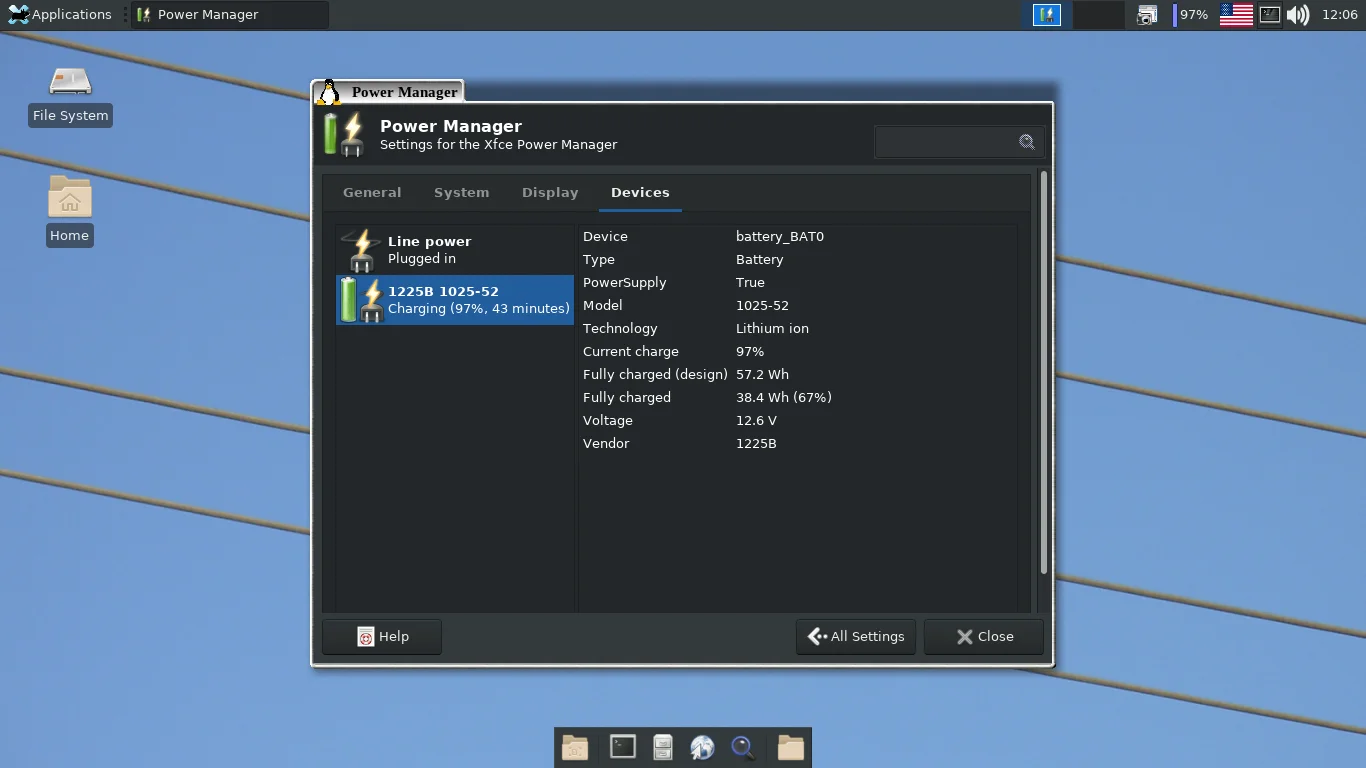This screenshot has height=768, width=1366.
Task: Click the search input field in Power Manager
Action: (959, 142)
